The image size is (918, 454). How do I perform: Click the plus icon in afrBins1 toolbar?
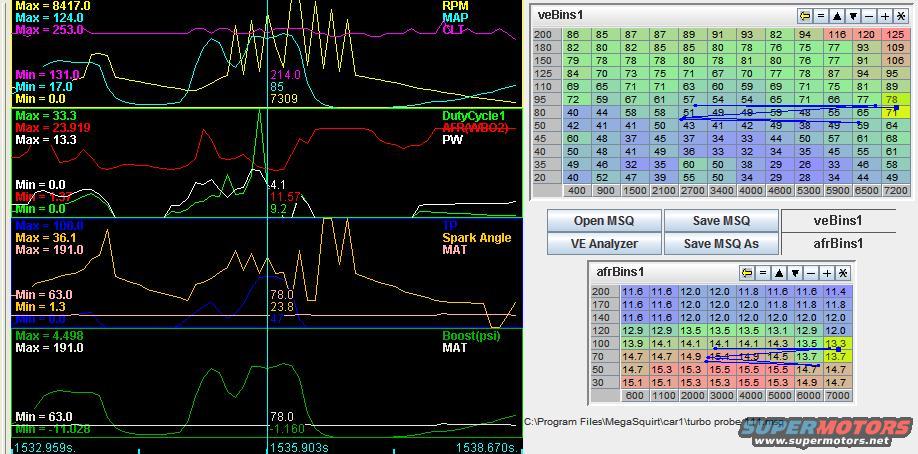click(827, 273)
